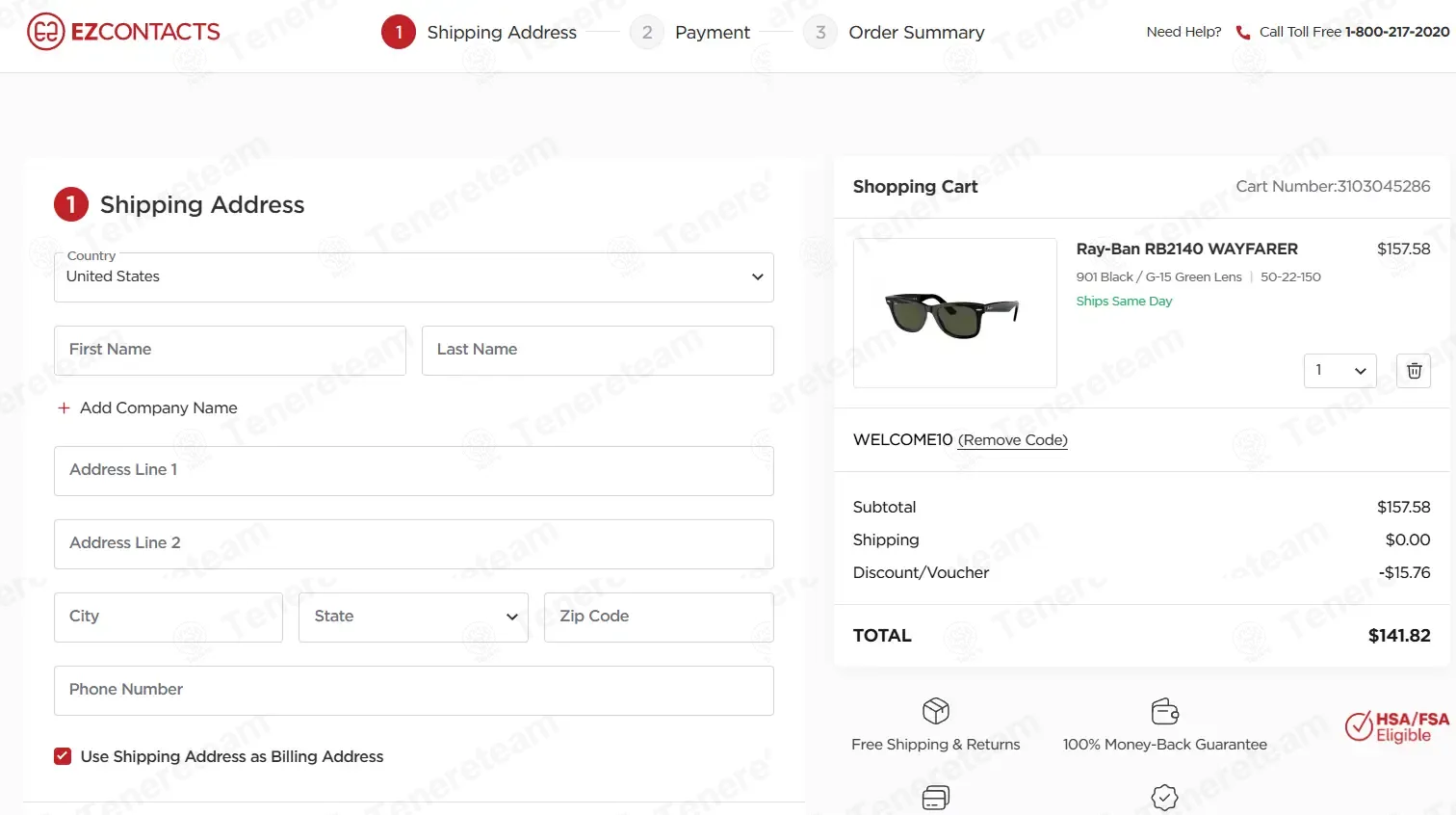
Task: Focus the Address Line 1 field
Action: (x=414, y=471)
